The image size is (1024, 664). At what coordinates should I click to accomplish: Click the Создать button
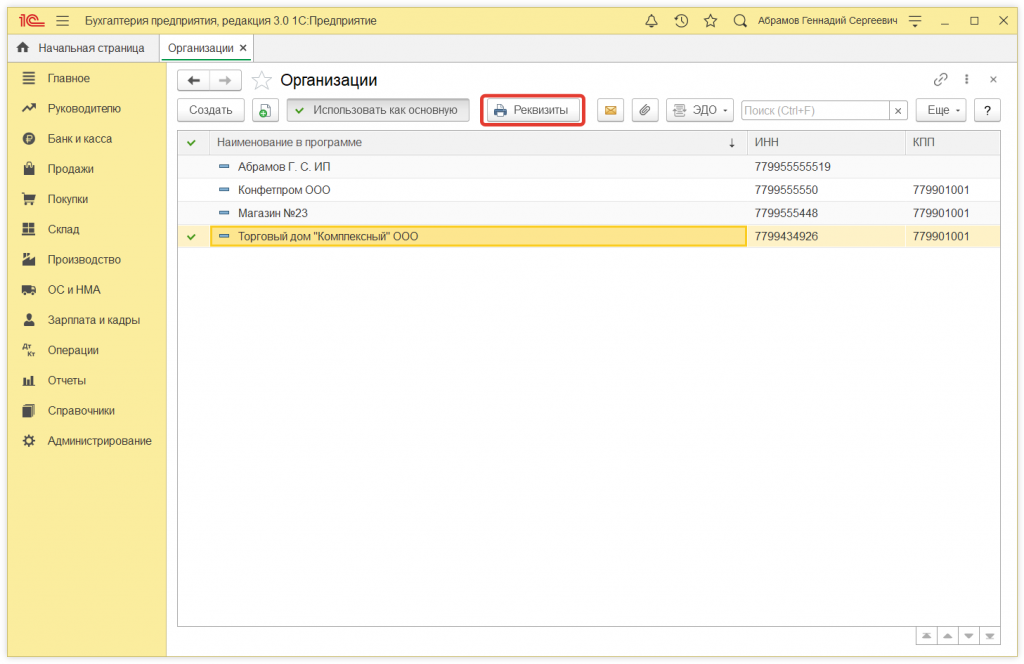pos(211,110)
